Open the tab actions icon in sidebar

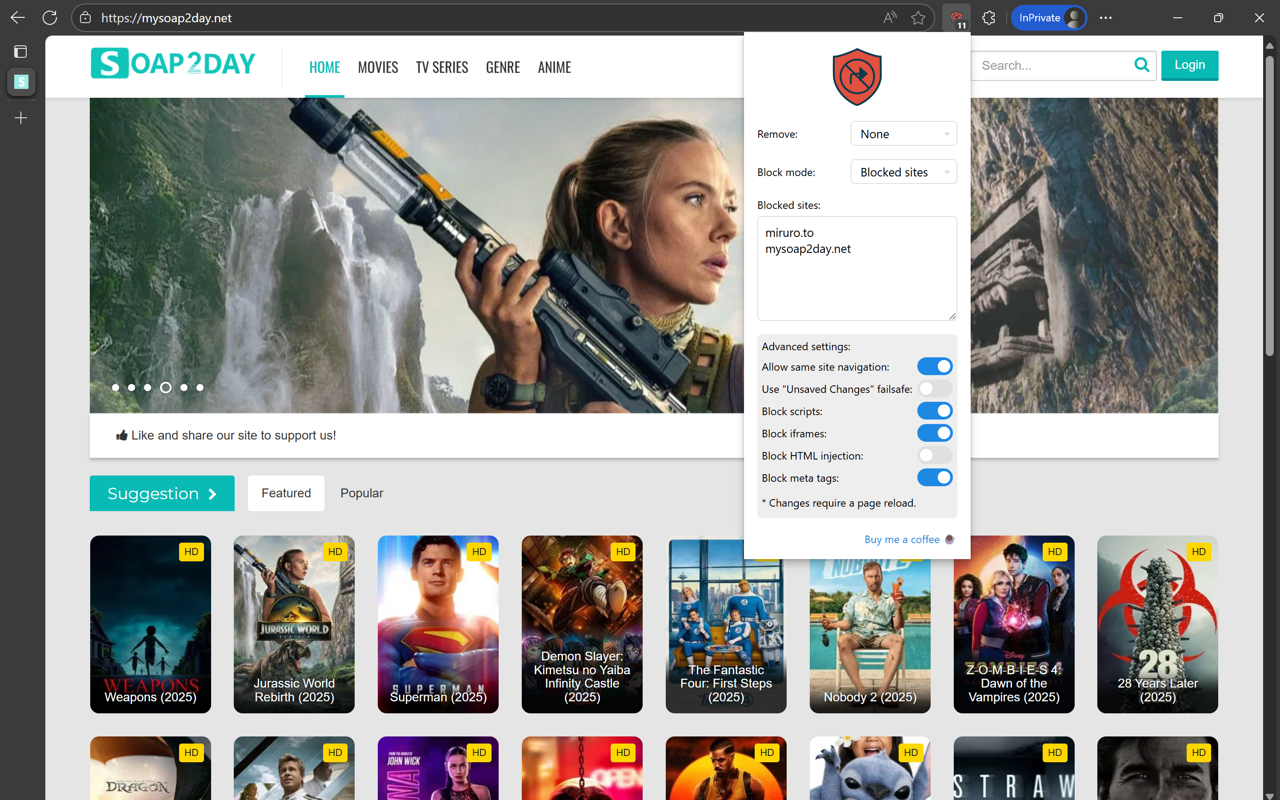pos(21,51)
